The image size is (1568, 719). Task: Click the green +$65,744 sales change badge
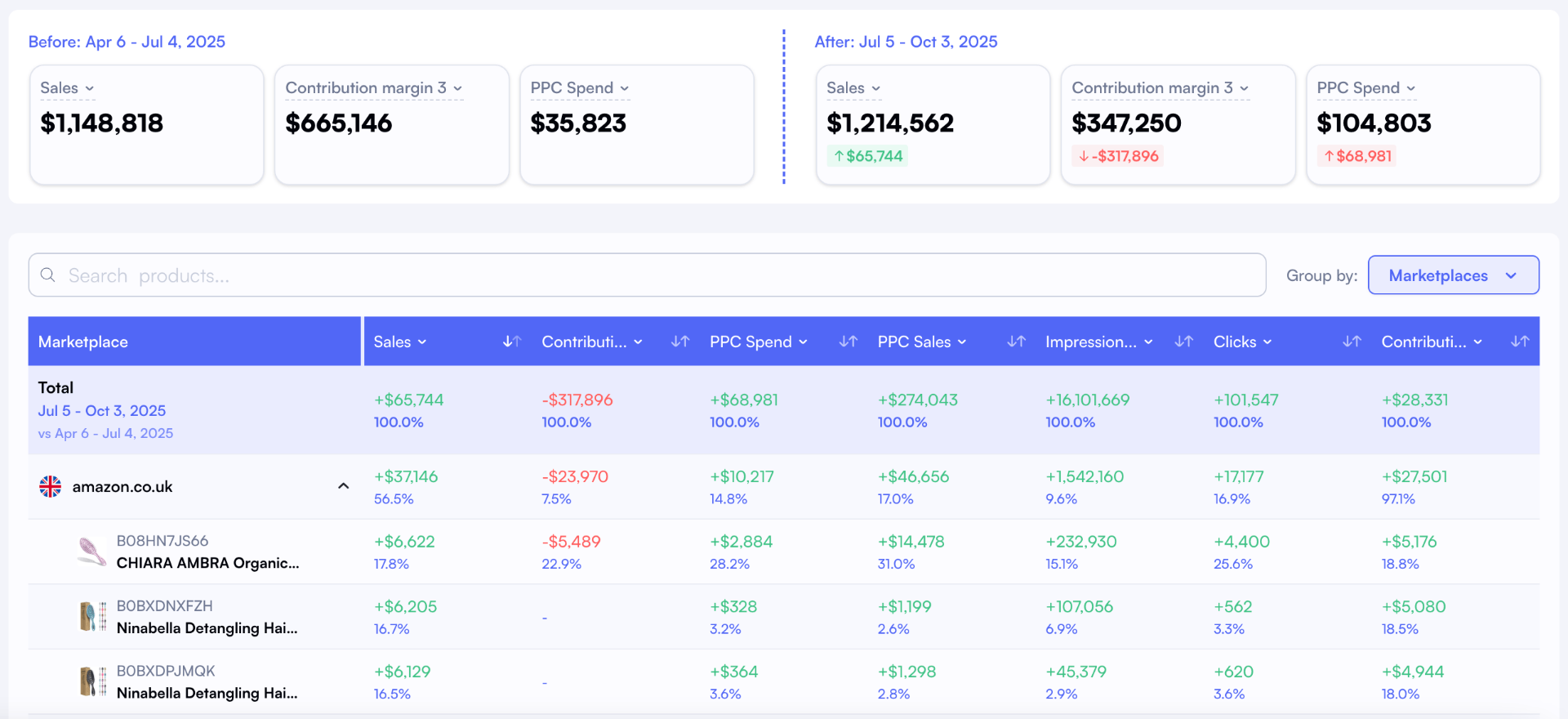867,156
